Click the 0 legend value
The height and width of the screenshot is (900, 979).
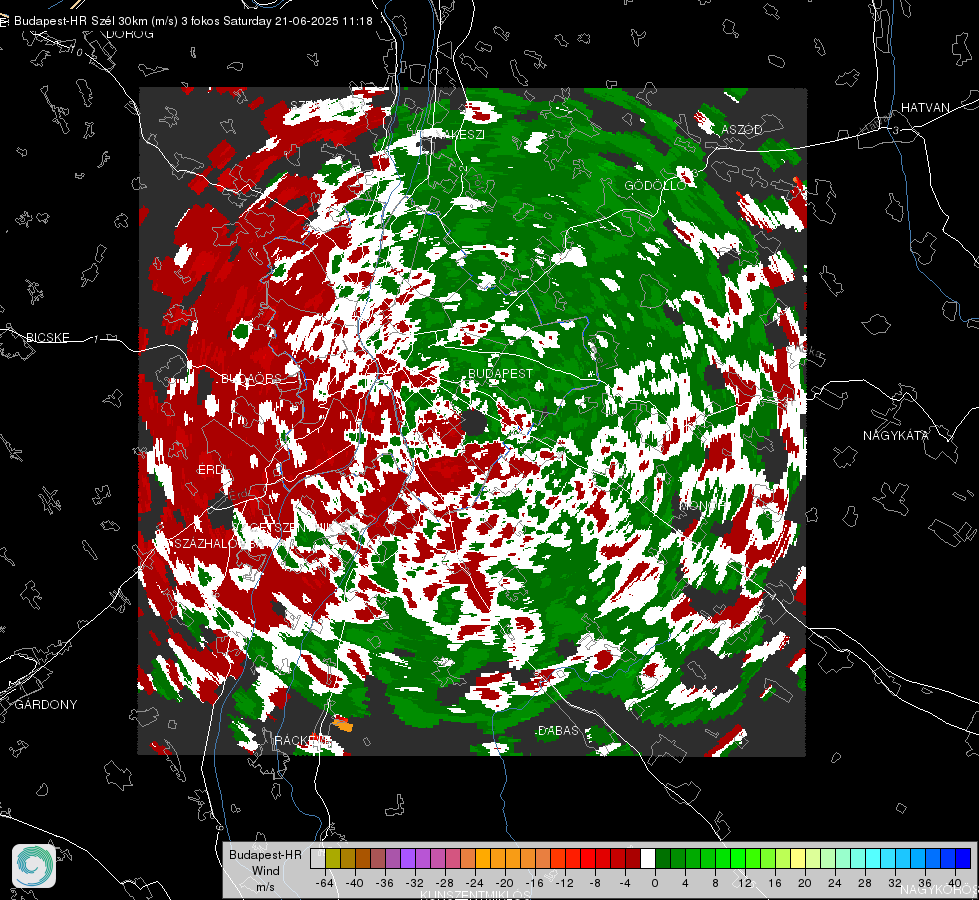[654, 883]
